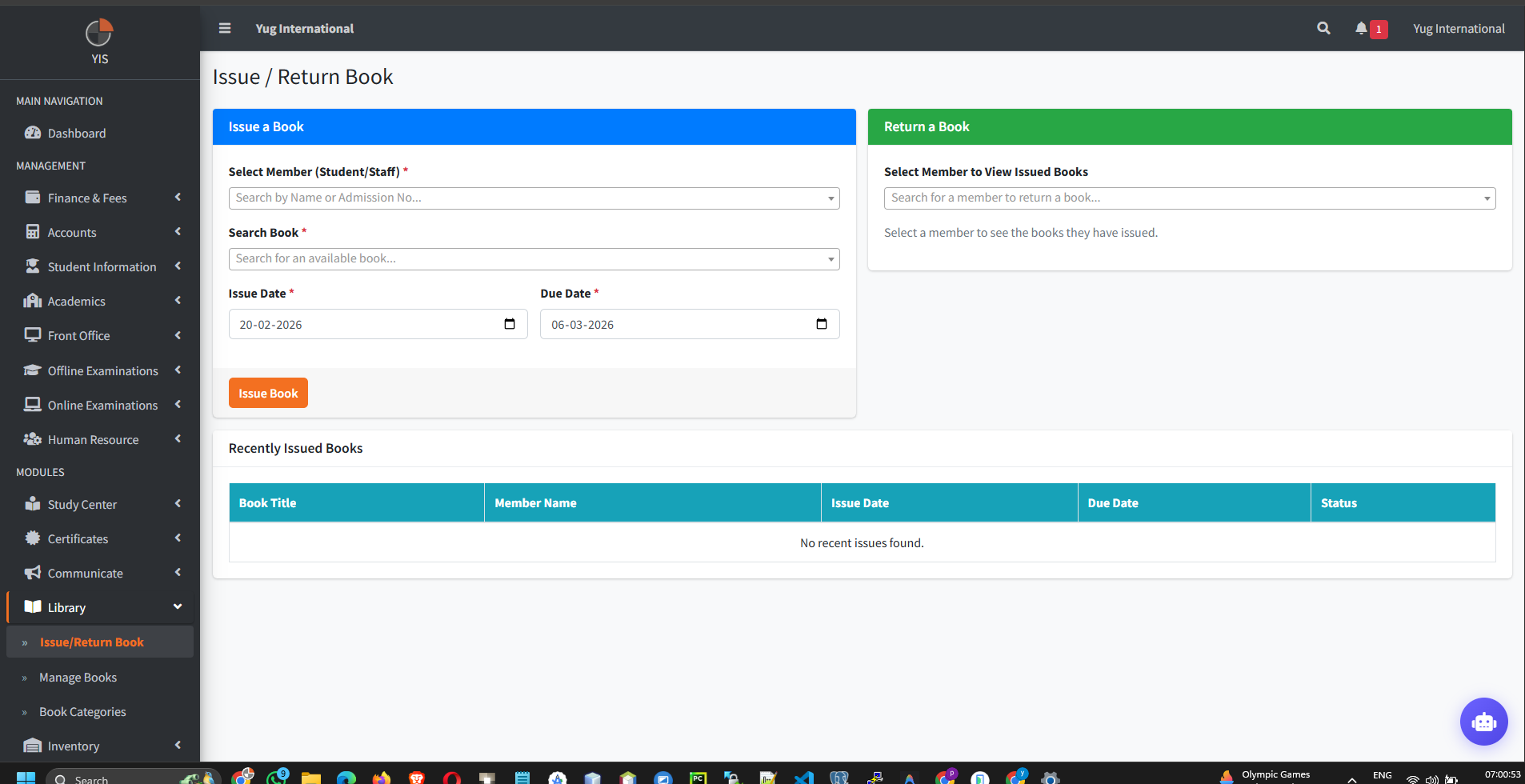1525x784 pixels.
Task: Click the Finance & Fees icon in the sidebar
Action: [32, 198]
